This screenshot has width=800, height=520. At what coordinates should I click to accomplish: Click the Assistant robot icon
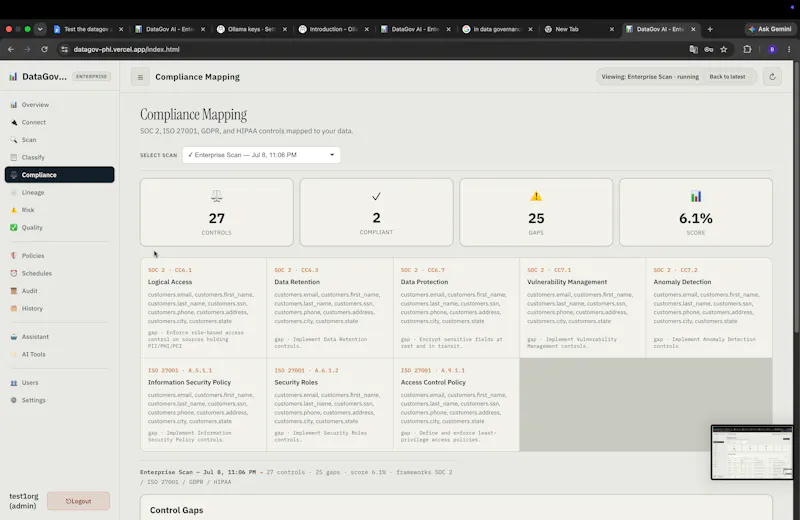(x=14, y=337)
